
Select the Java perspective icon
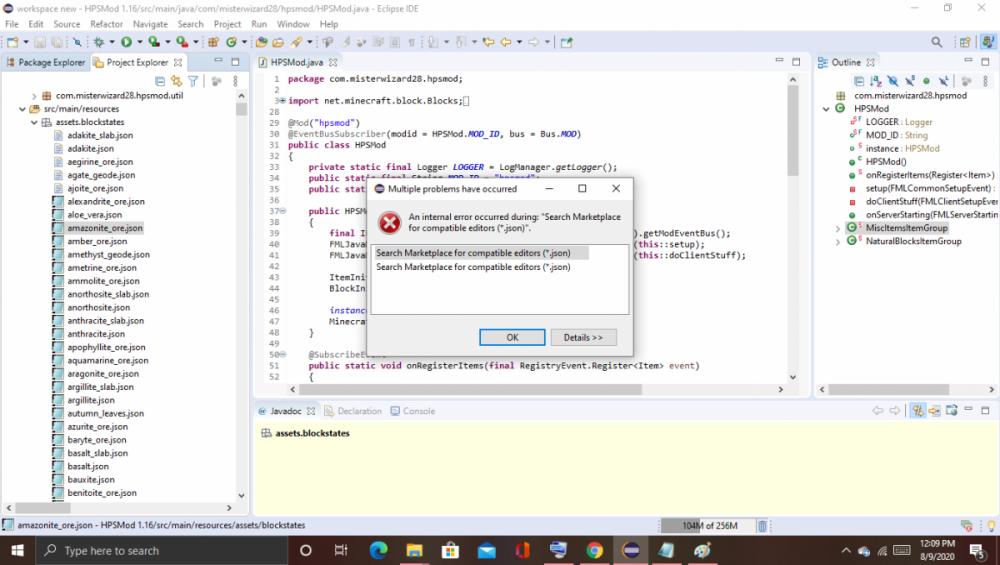(988, 42)
